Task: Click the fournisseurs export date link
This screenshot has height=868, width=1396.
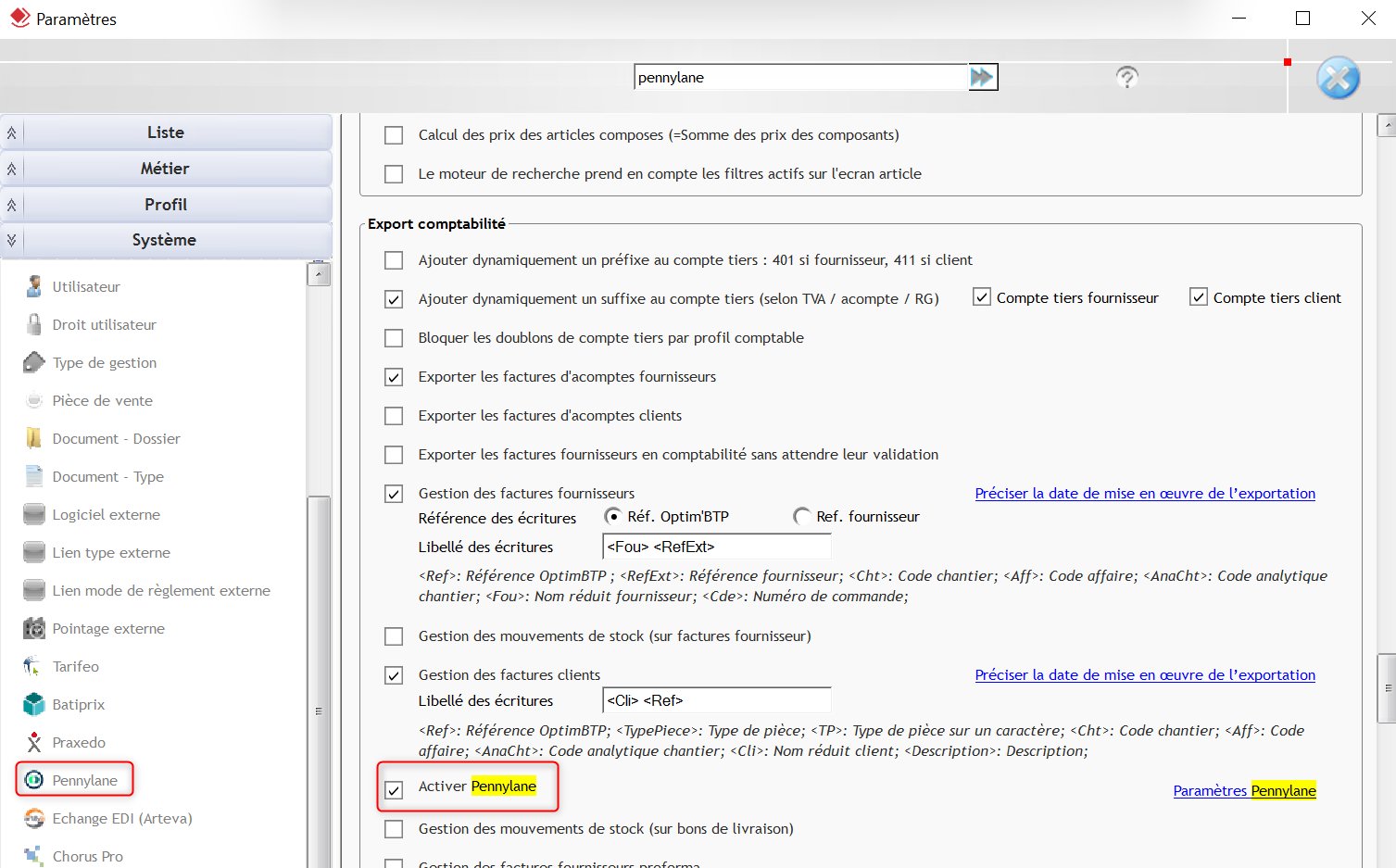Action: pos(1144,494)
